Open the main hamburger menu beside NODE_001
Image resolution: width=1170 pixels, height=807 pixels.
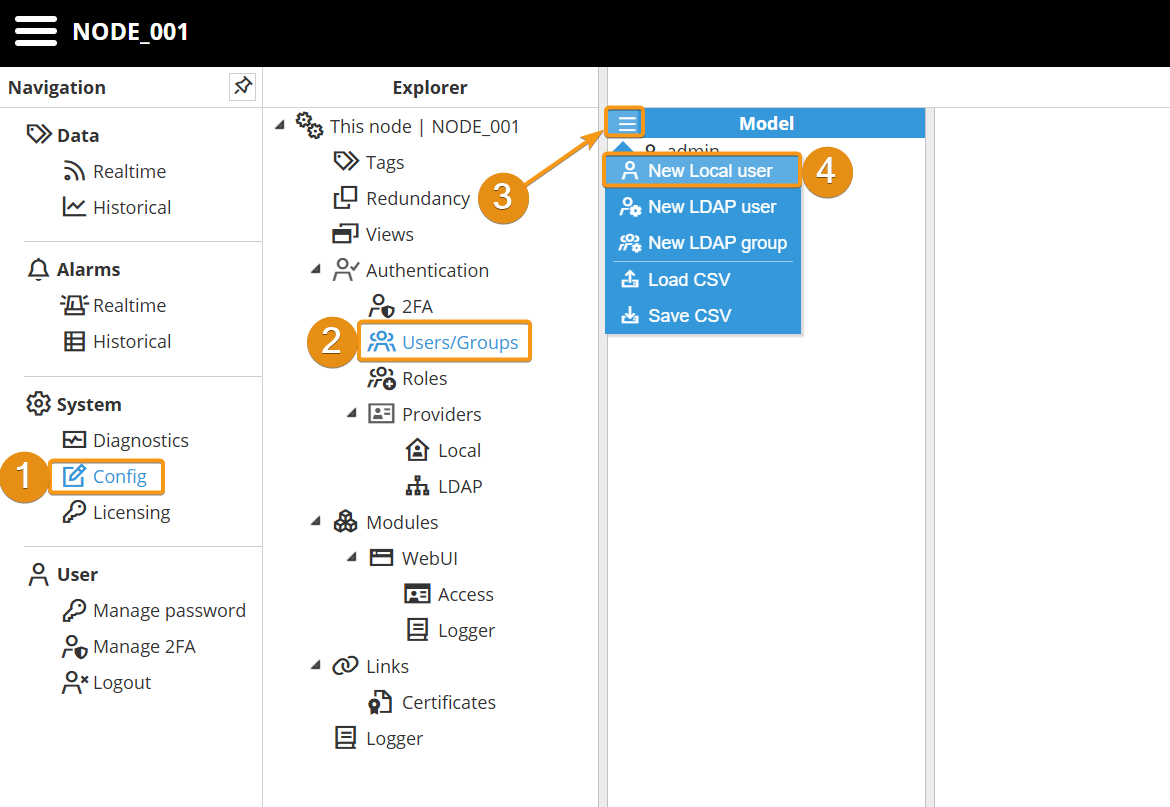(x=36, y=31)
